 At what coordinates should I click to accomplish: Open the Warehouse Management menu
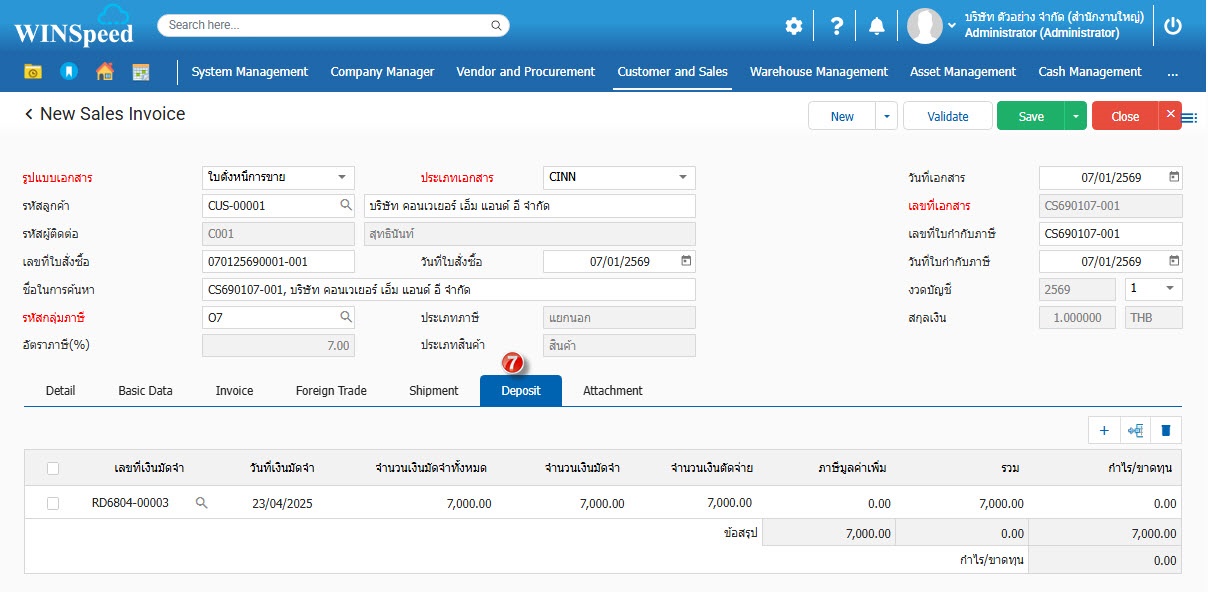click(818, 72)
